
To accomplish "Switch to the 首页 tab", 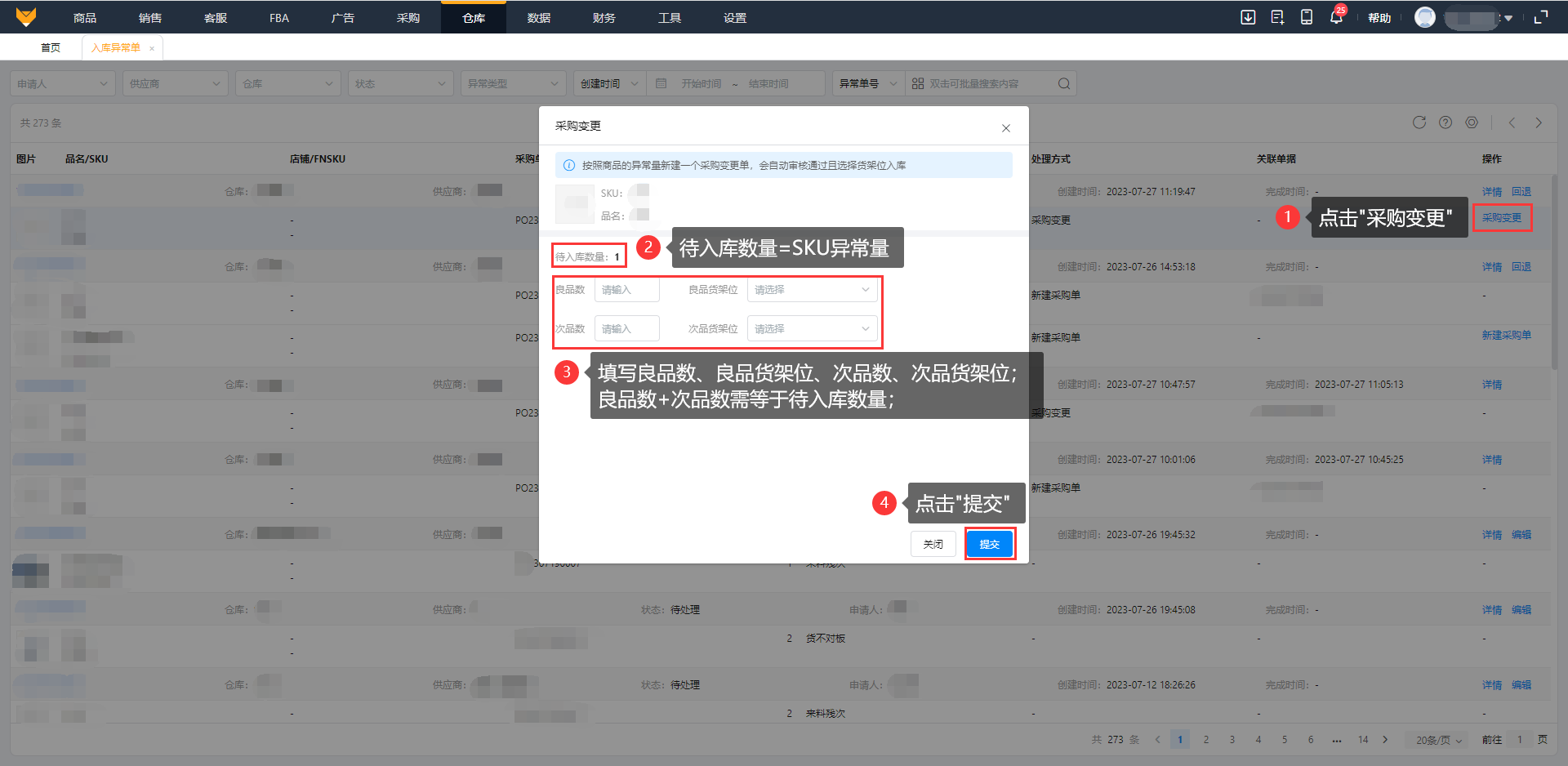I will point(51,47).
